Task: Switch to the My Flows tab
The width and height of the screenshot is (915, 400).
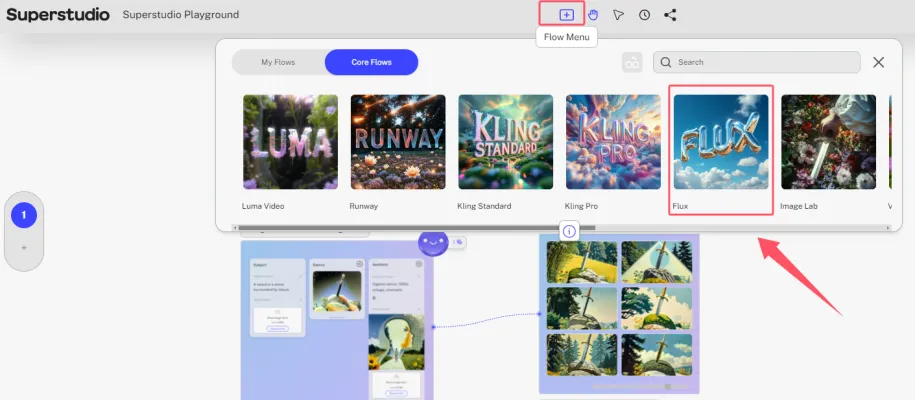Action: pos(279,62)
